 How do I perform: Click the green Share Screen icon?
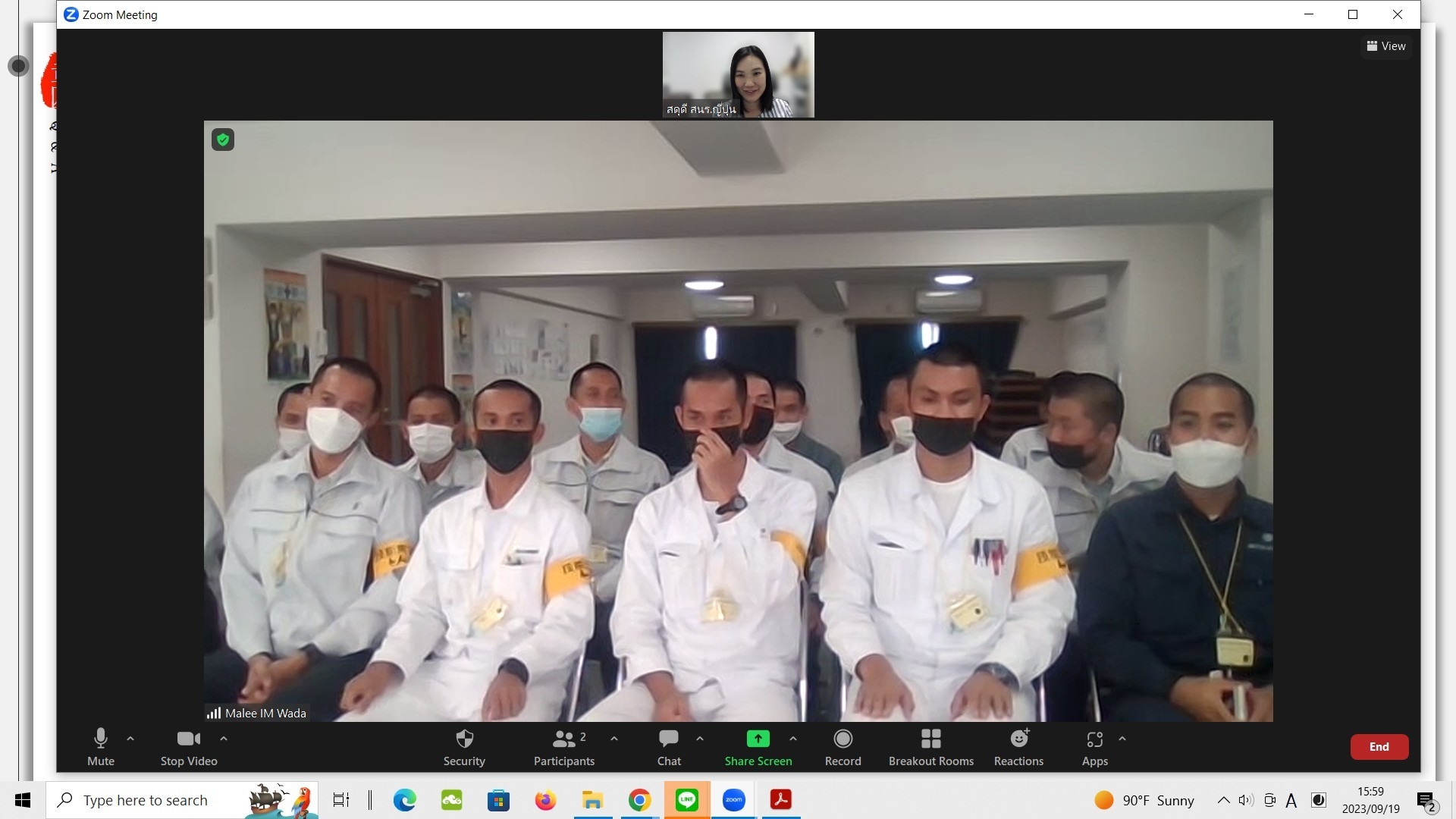(x=758, y=739)
